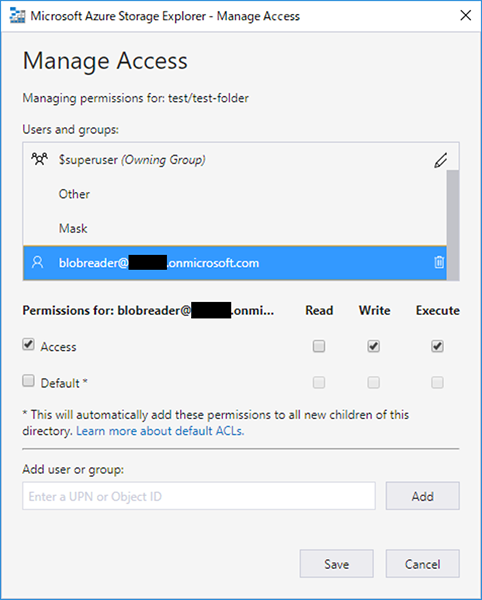The width and height of the screenshot is (482, 600).
Task: Uncheck Execute permission for Access
Action: point(437,346)
